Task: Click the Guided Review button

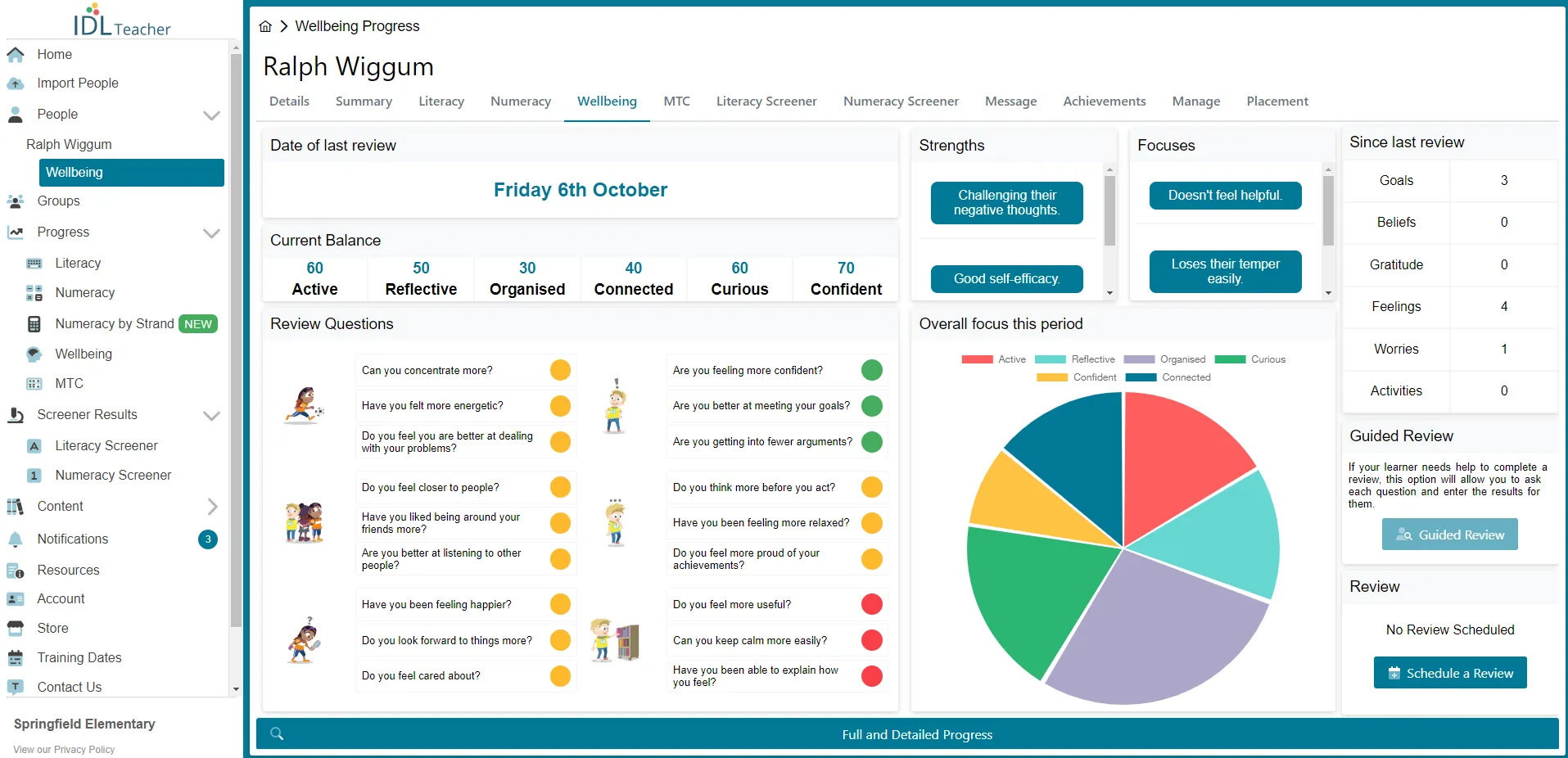Action: tap(1449, 535)
